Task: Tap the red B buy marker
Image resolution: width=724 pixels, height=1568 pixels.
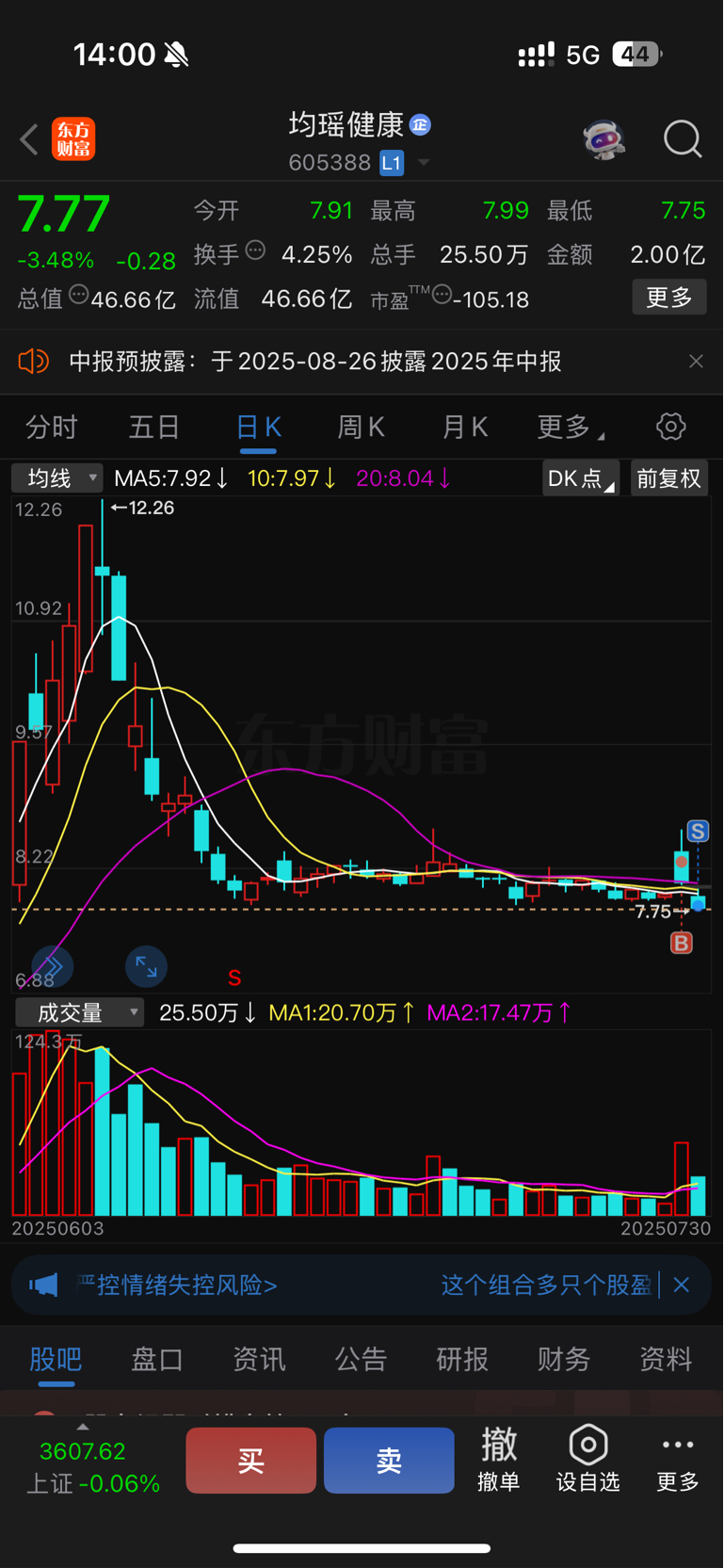Action: [681, 943]
